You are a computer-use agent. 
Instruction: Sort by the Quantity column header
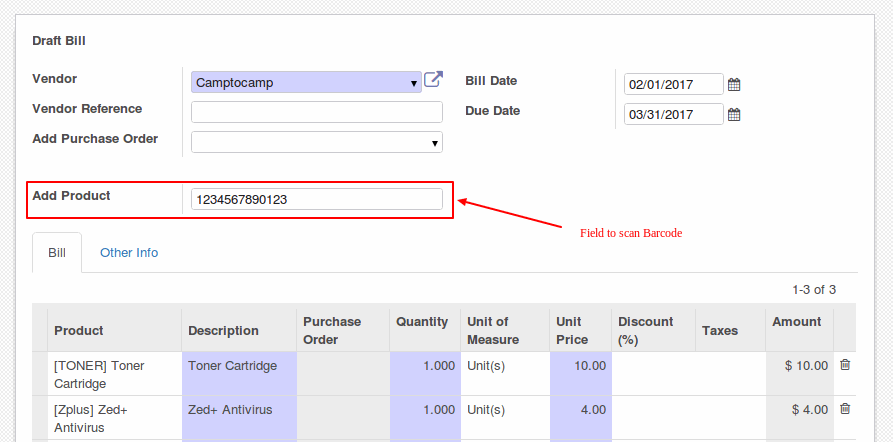click(x=422, y=322)
